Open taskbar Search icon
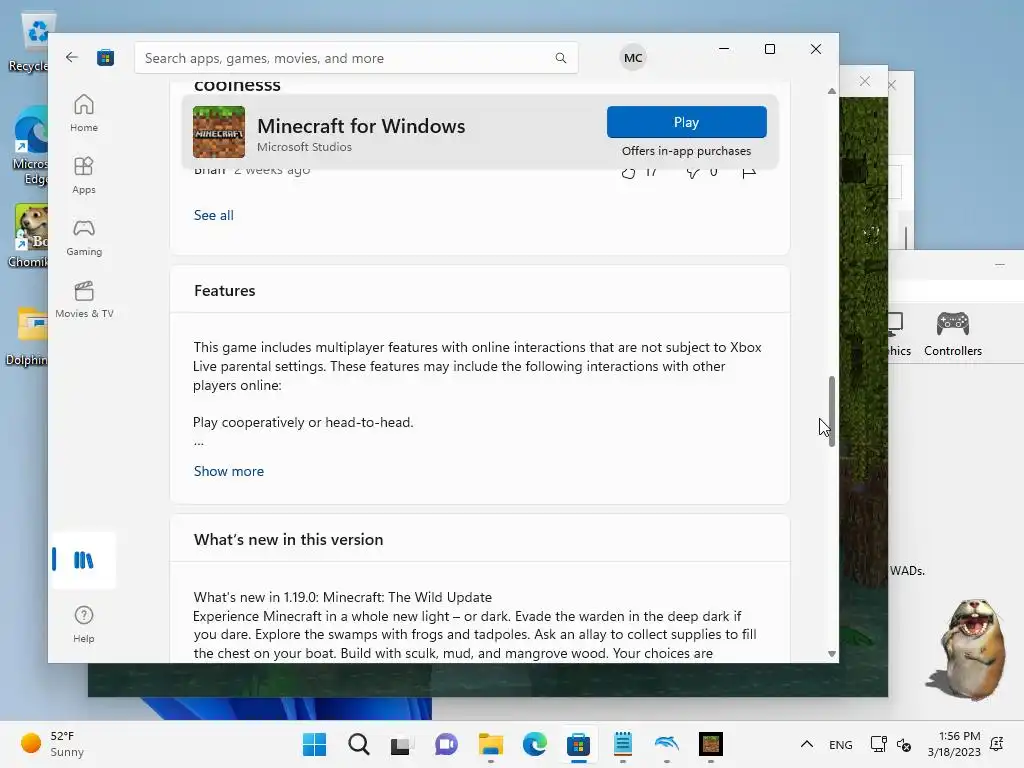This screenshot has width=1024, height=768. 359,744
